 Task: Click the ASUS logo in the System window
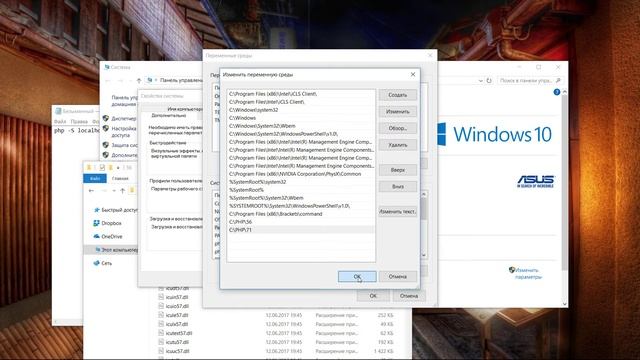(536, 181)
